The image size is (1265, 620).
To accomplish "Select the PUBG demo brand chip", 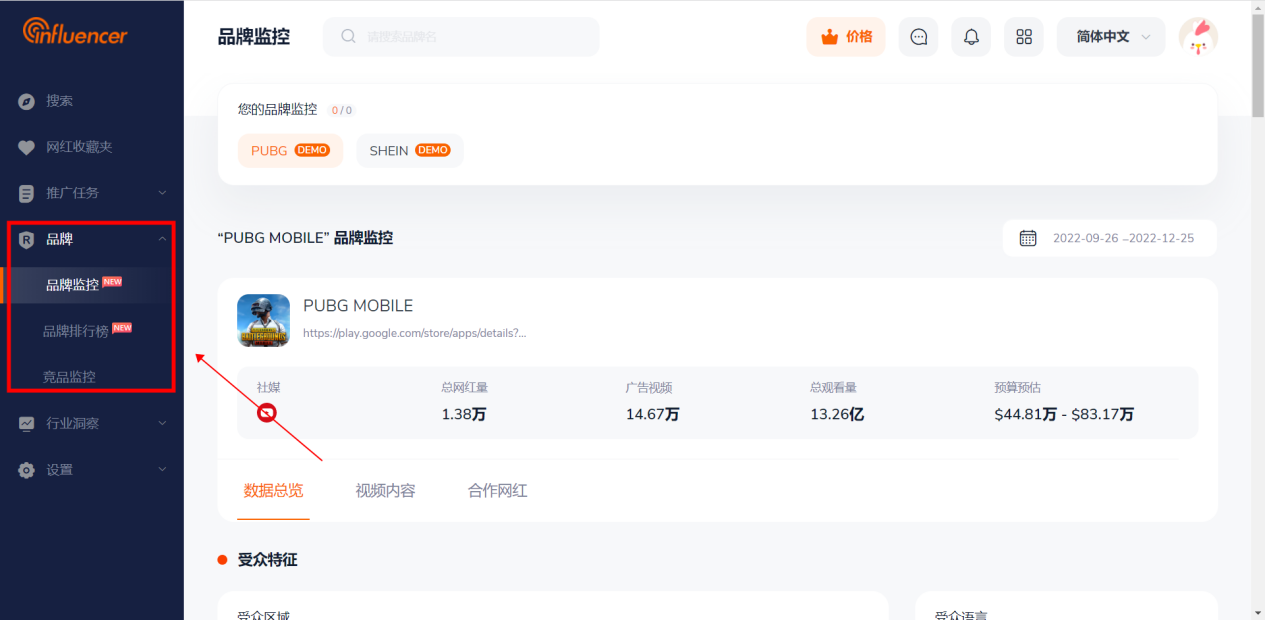I will [x=290, y=151].
